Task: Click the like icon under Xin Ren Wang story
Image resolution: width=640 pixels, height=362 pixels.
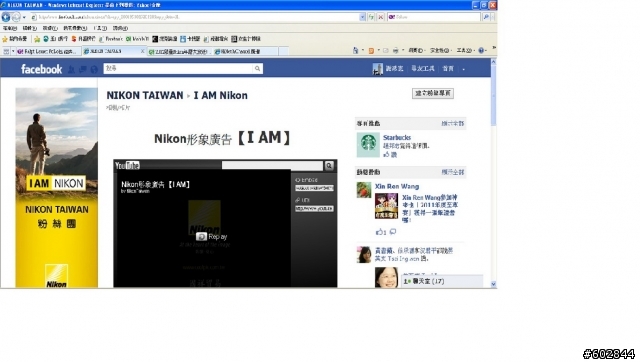Action: tap(380, 232)
